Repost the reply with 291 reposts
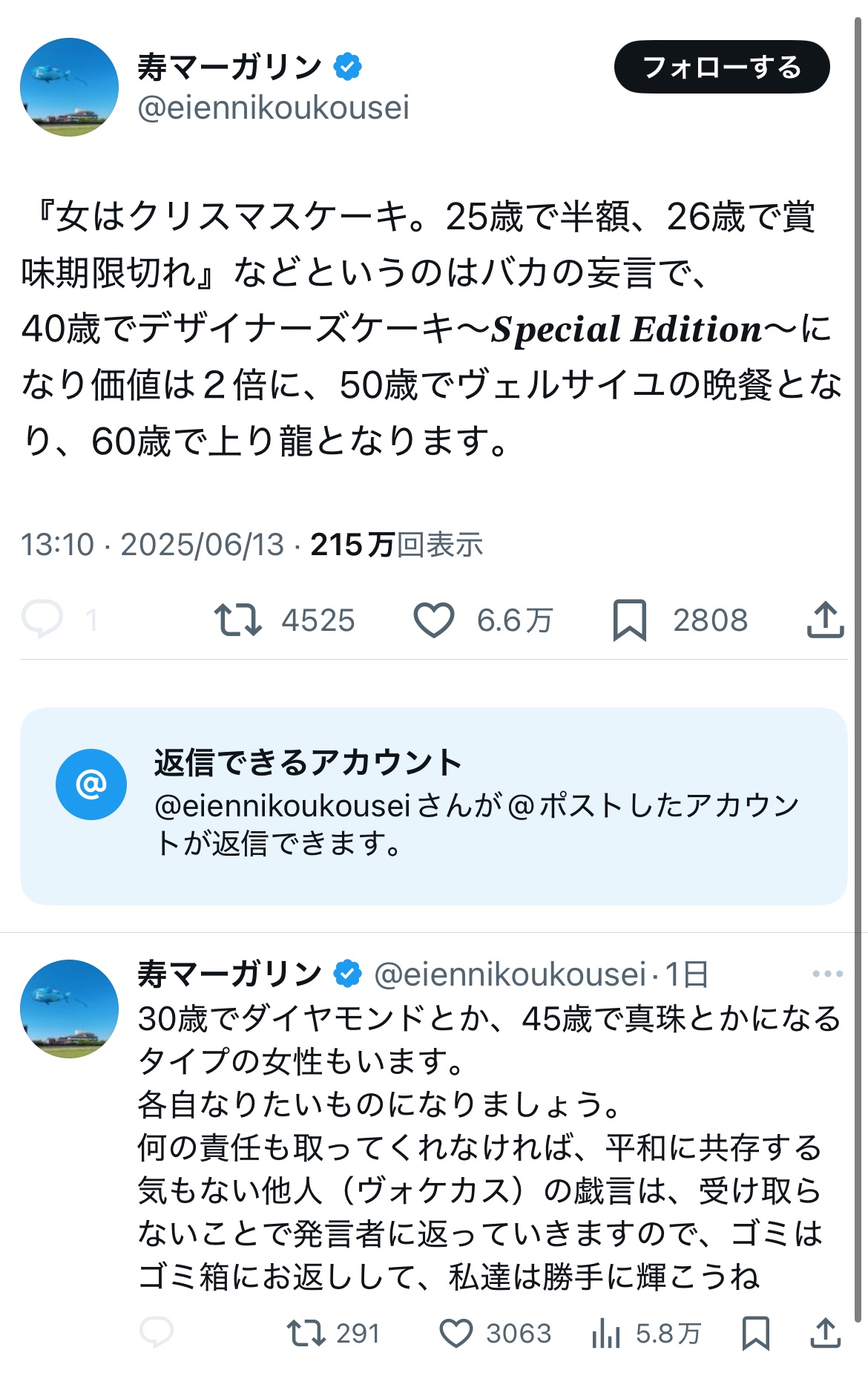Screen dimensions: 868x1376 (x=306, y=1333)
